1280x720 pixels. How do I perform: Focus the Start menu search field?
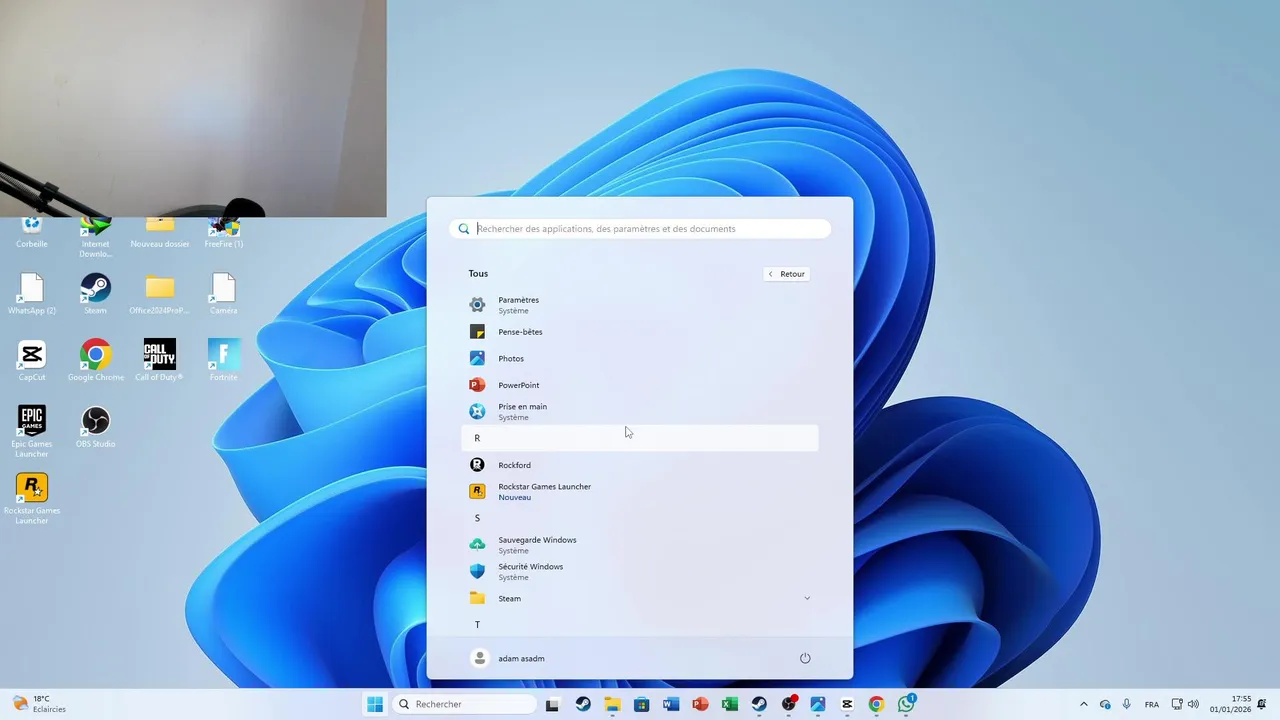[x=640, y=229]
